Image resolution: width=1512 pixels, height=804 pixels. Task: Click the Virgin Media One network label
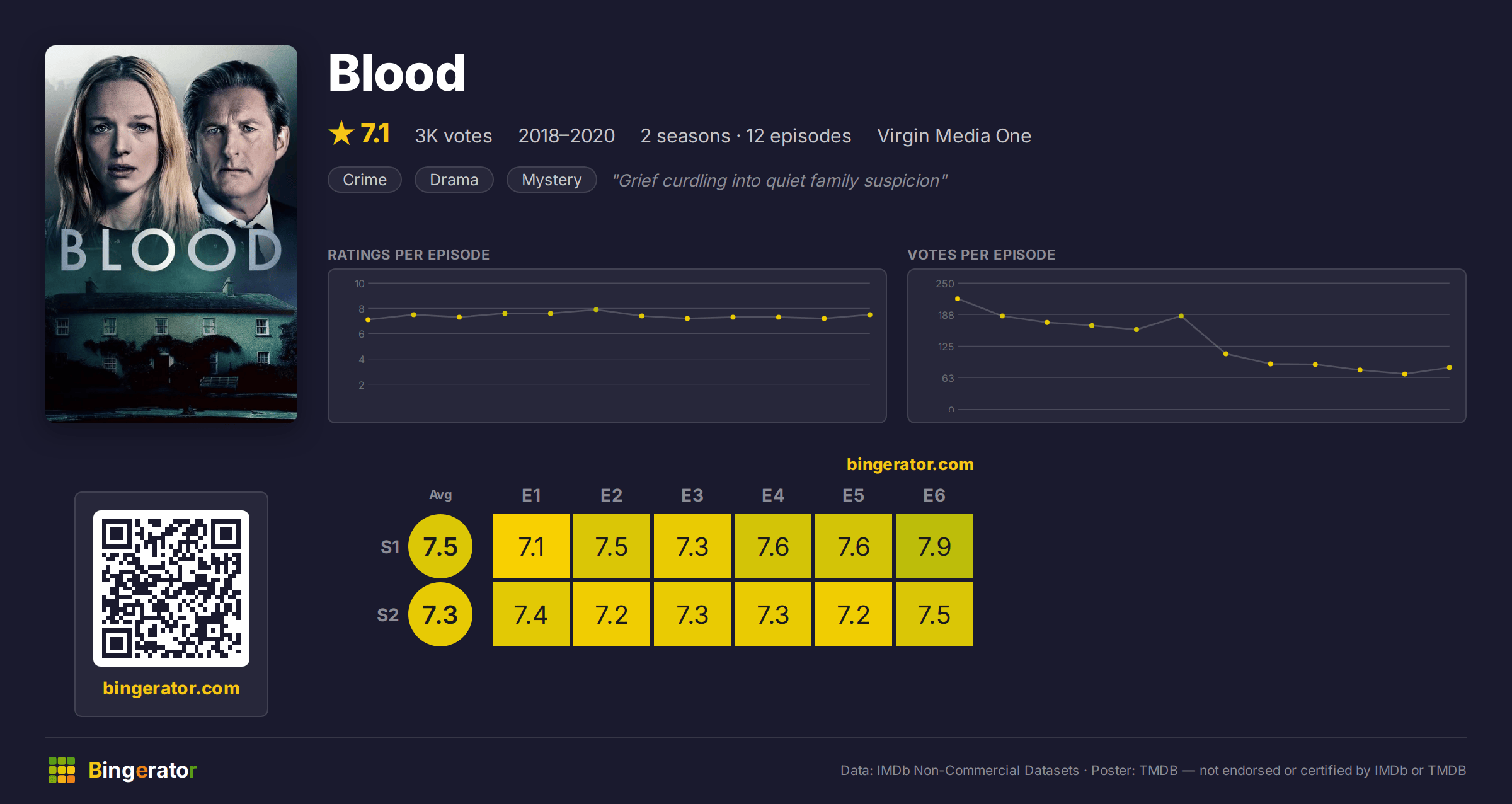point(954,135)
